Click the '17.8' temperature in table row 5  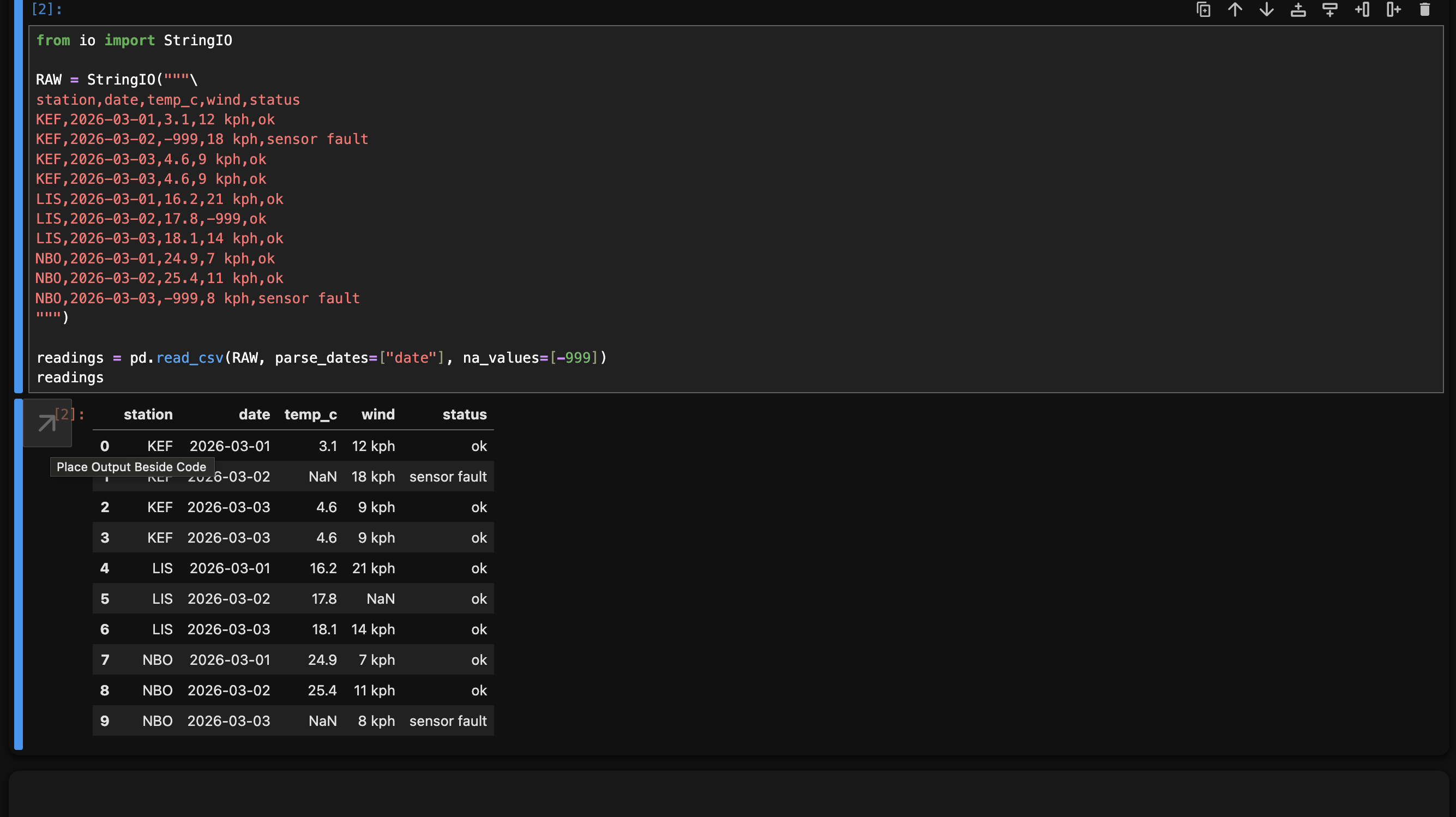click(324, 599)
